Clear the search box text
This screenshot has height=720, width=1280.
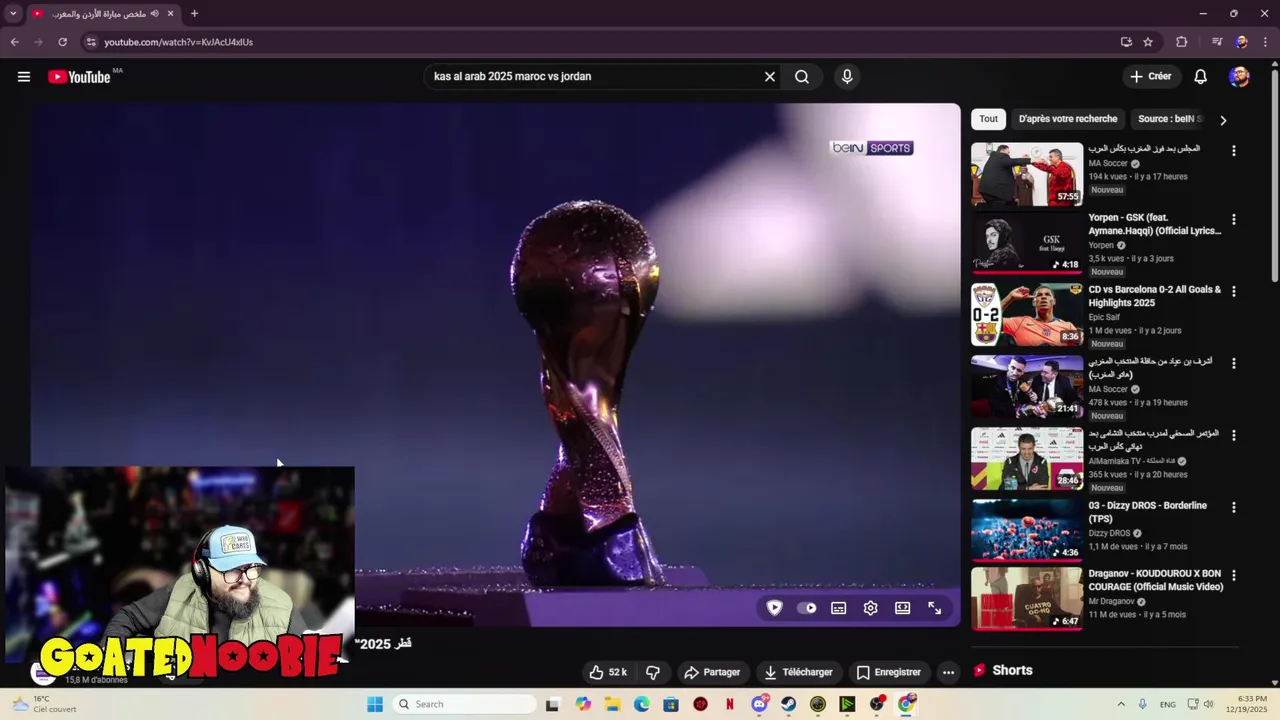click(x=770, y=77)
